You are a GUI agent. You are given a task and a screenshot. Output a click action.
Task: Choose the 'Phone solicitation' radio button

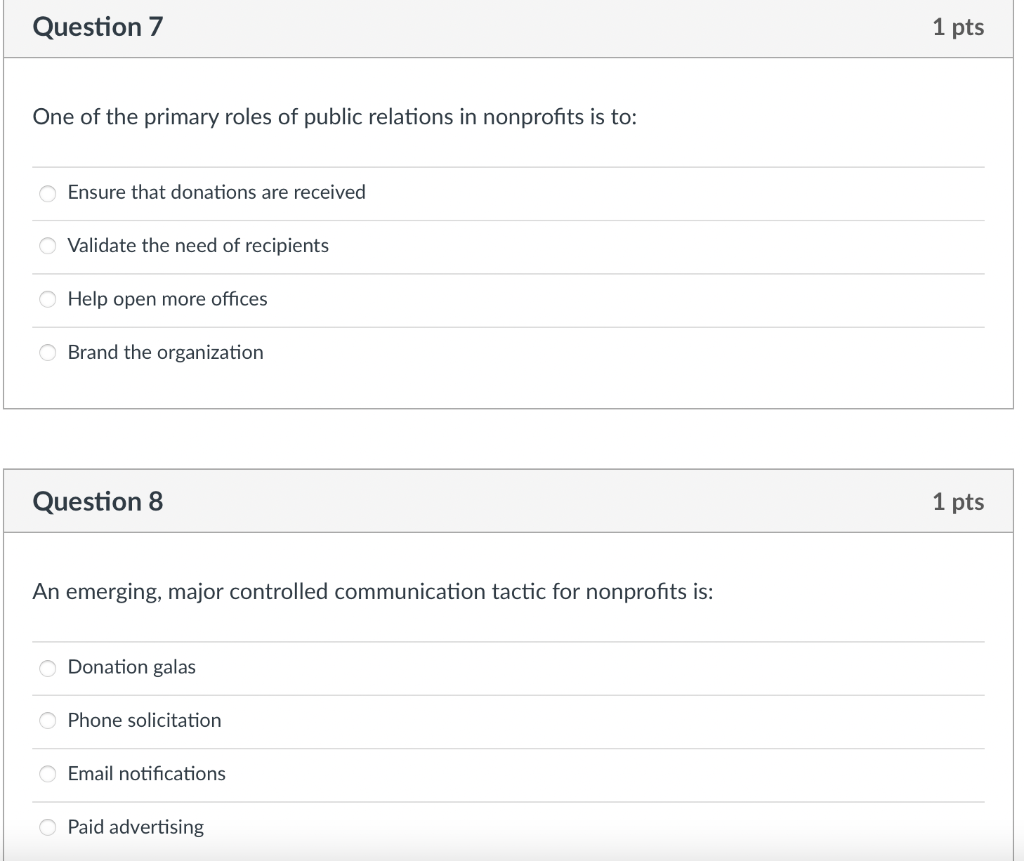[48, 721]
